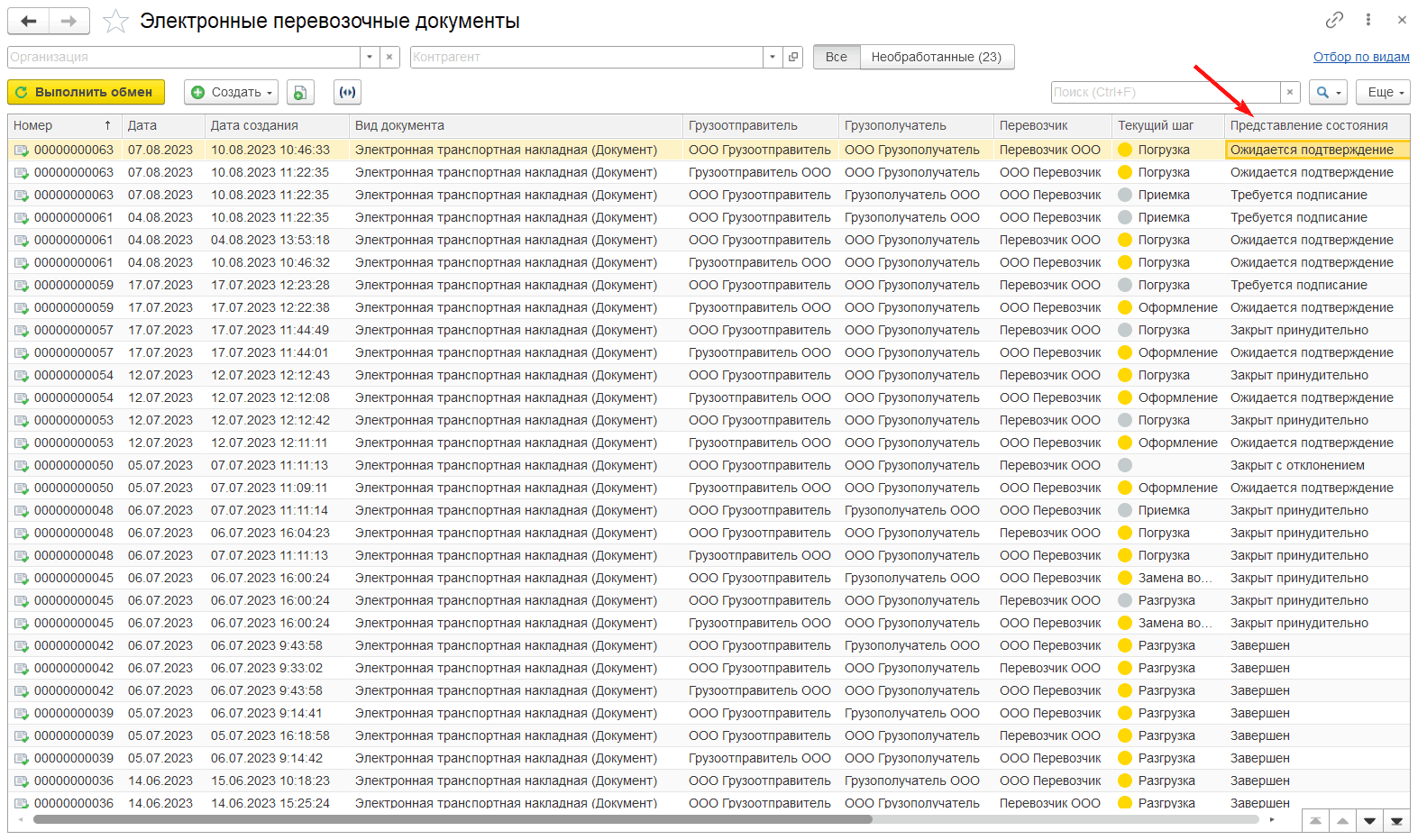Screen dimensions: 1427x840
Task: Sort by the 'Перевозчик' column header
Action: (x=1053, y=125)
